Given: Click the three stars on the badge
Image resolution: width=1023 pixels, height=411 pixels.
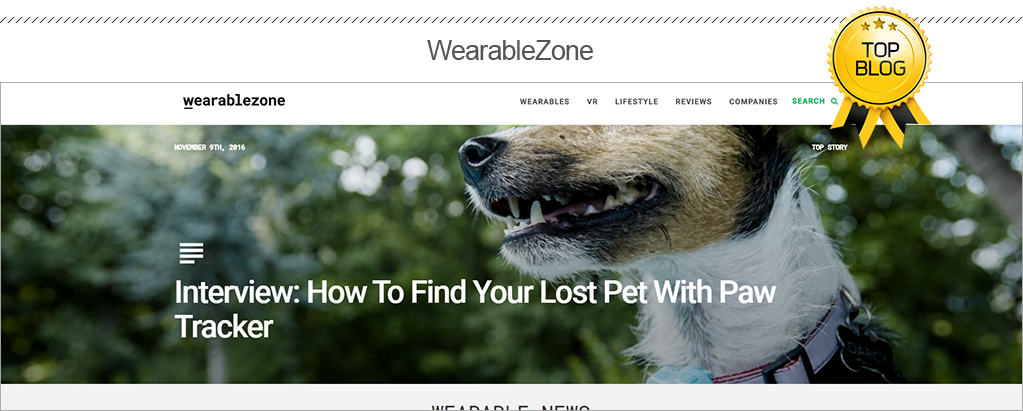Looking at the screenshot, I should (879, 25).
